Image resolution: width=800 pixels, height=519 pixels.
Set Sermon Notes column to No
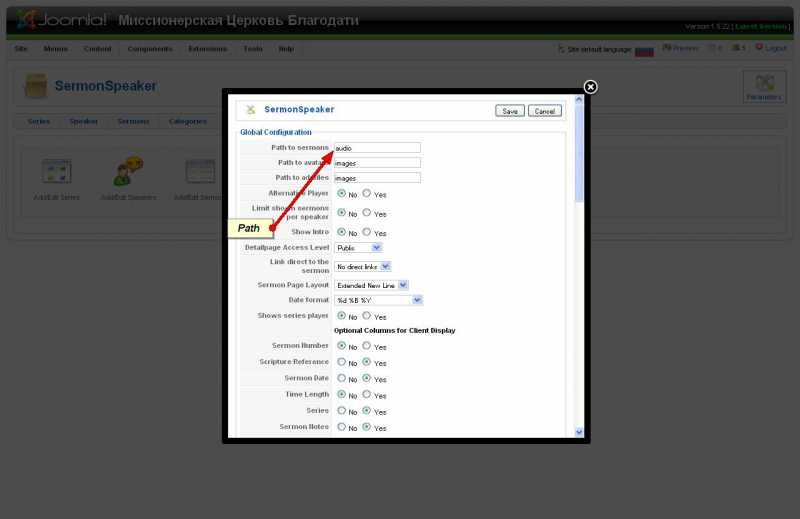point(341,427)
